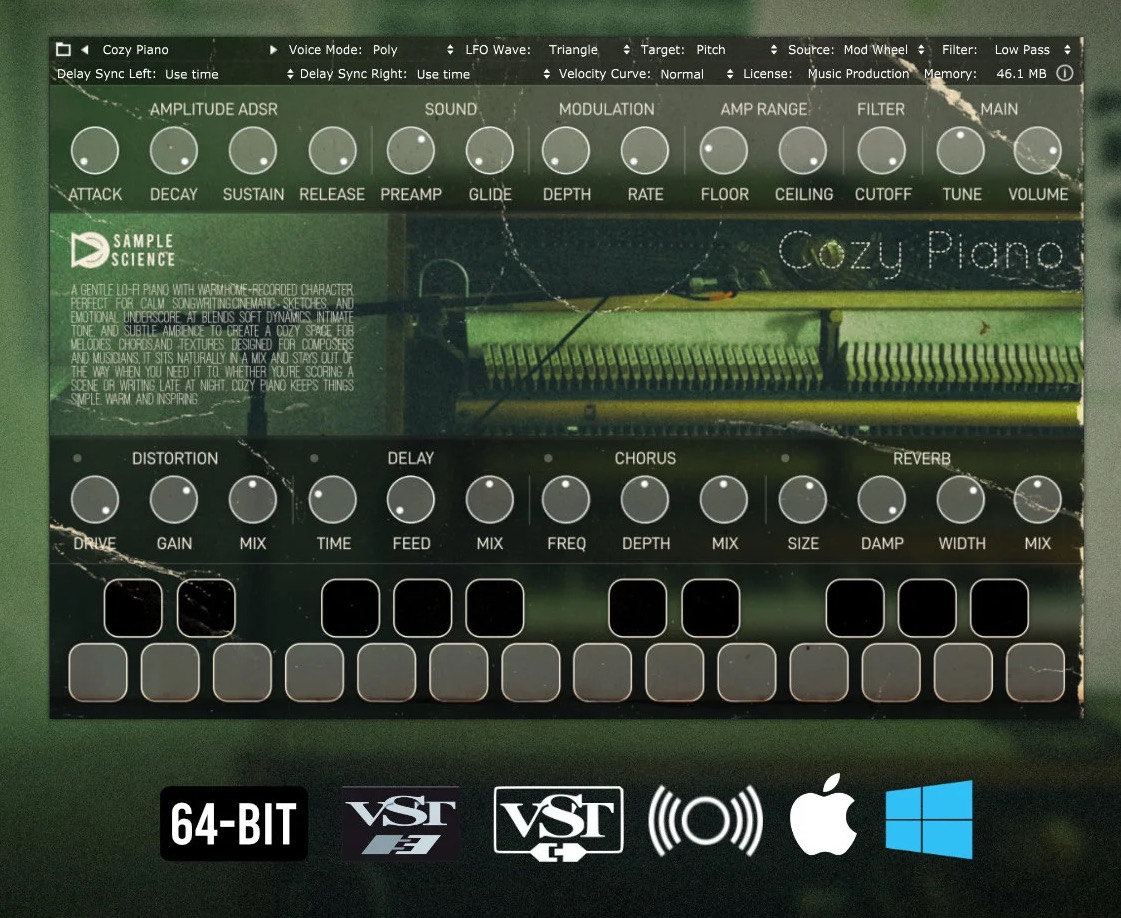Click the Windows logo icon
1121x918 pixels.
929,820
